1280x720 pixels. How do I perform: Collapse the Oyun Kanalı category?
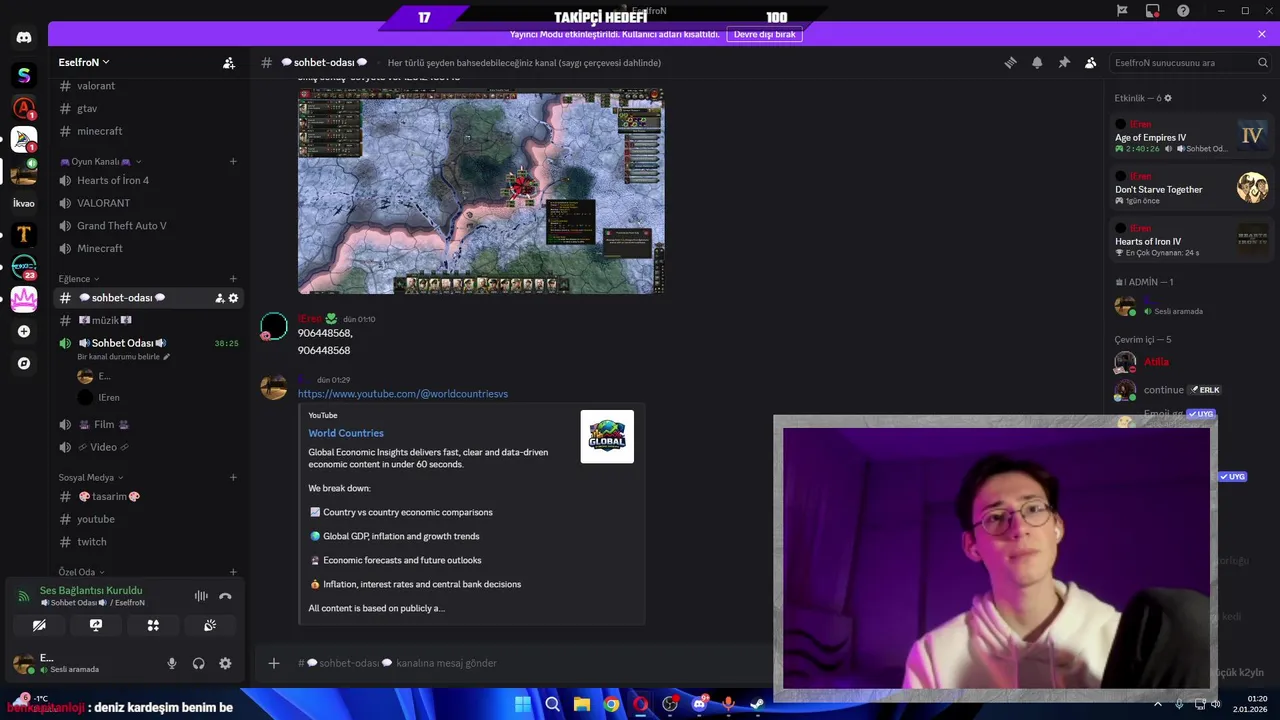100,161
